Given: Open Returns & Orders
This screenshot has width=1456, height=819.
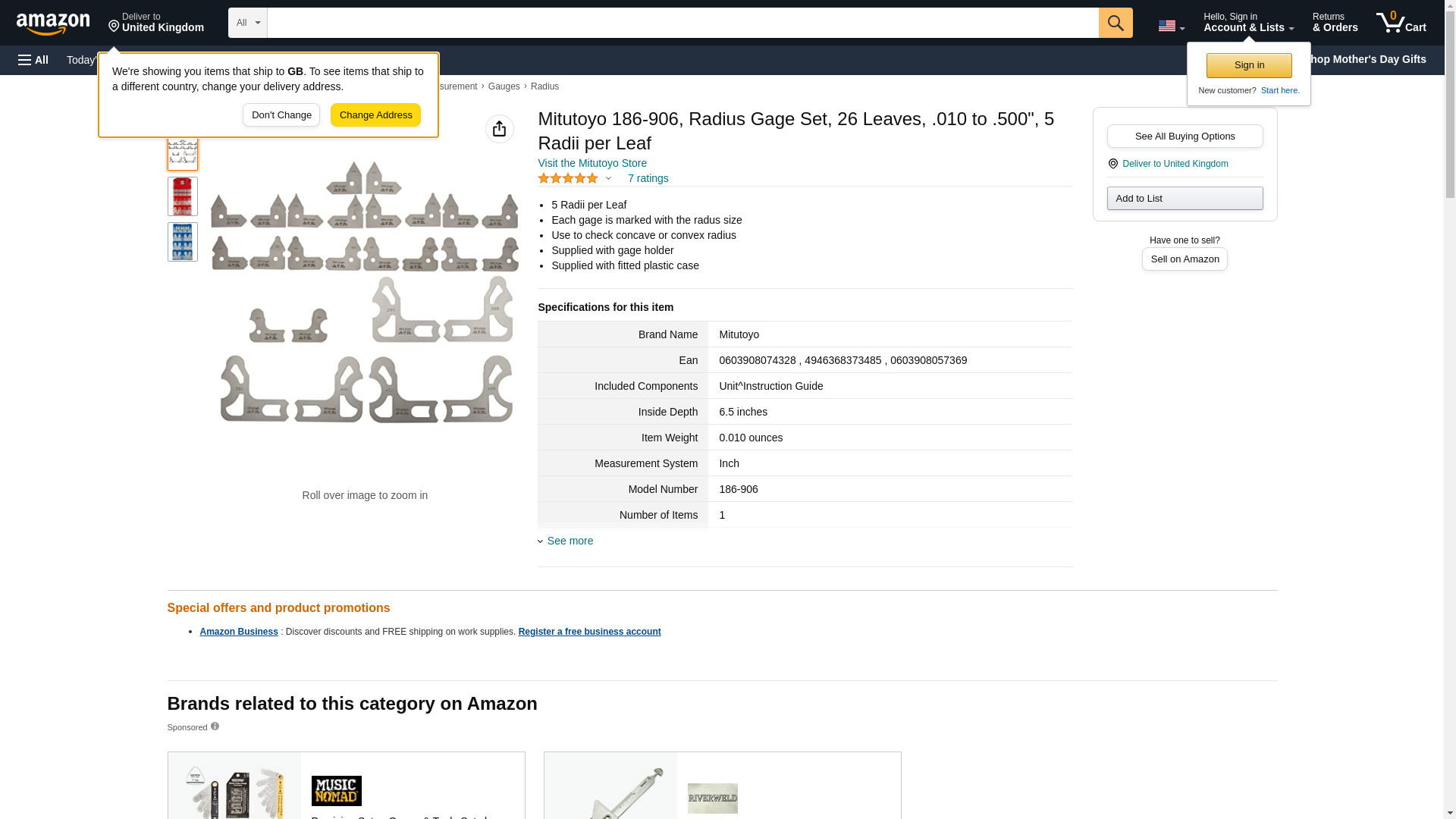Looking at the screenshot, I should tap(1335, 23).
